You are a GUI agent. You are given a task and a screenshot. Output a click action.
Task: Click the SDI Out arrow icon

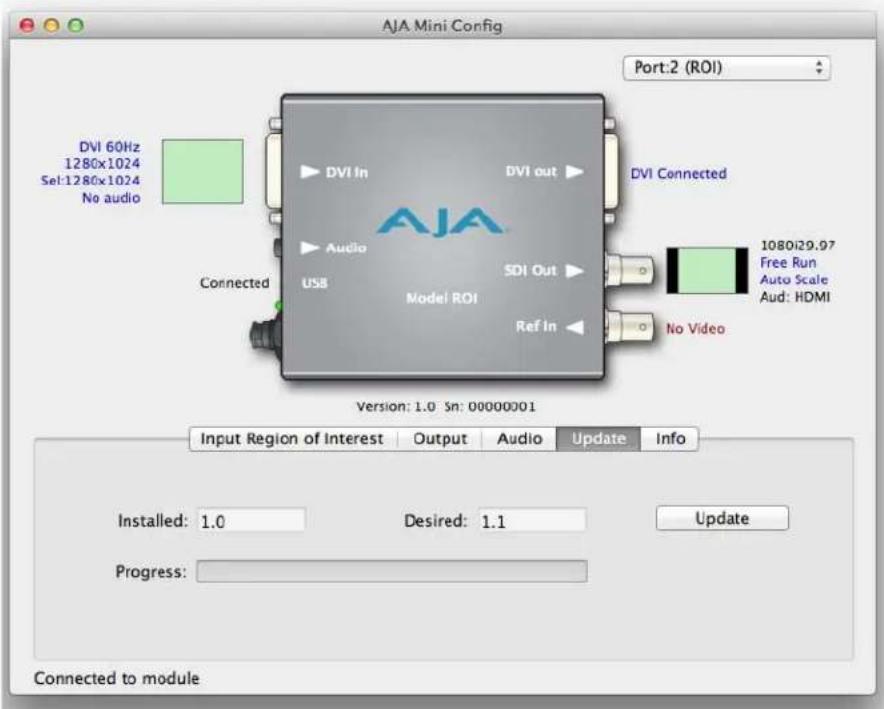point(574,271)
